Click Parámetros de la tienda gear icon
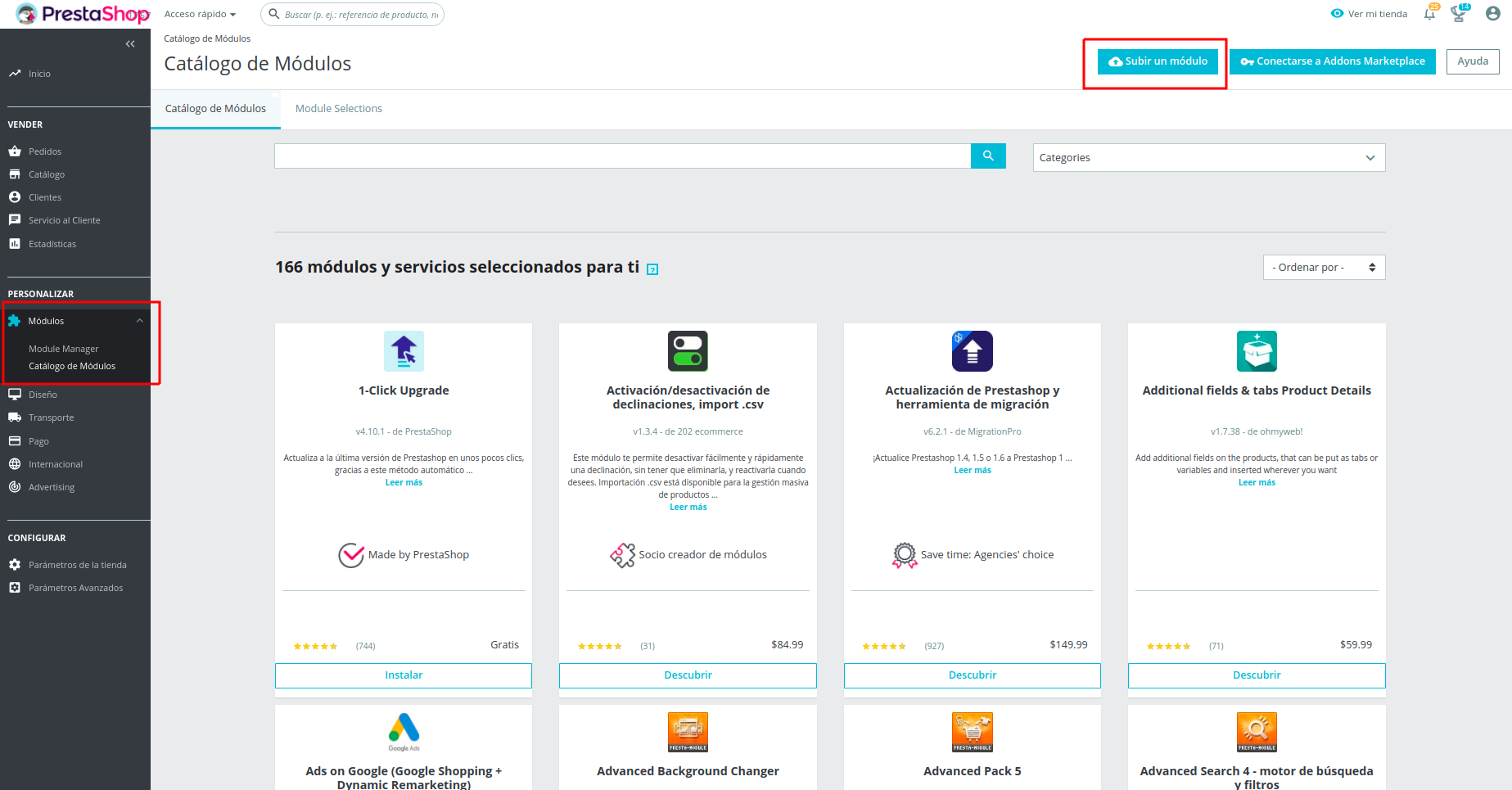This screenshot has width=1512, height=790. tap(15, 565)
